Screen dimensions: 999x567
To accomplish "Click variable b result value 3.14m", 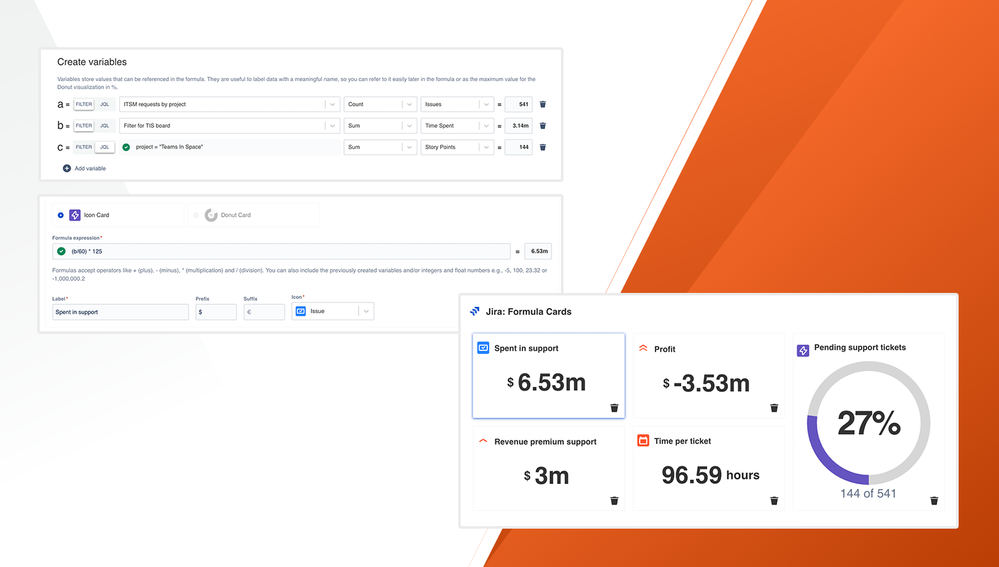I will 519,126.
